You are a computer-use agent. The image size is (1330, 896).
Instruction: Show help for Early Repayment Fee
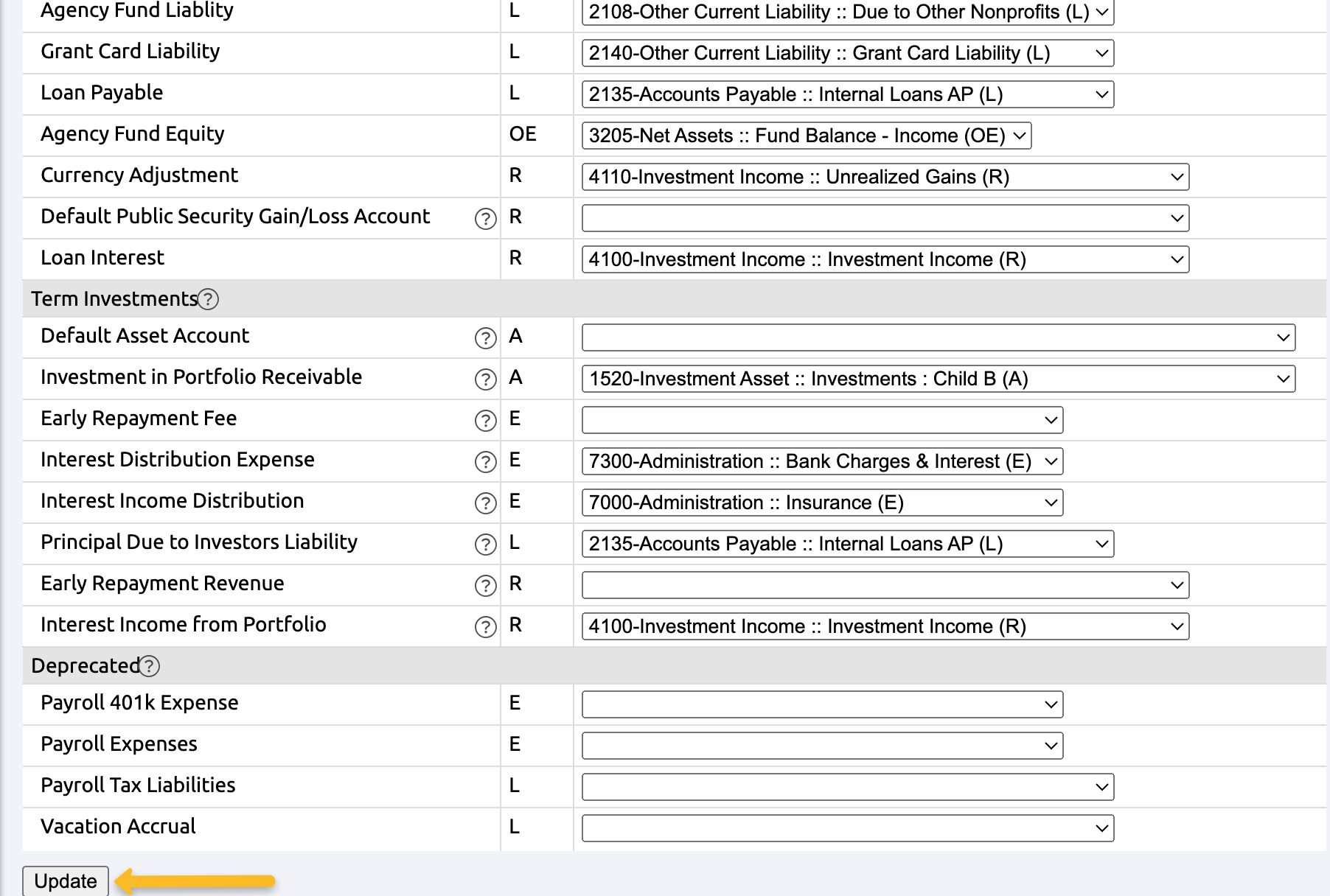click(485, 421)
